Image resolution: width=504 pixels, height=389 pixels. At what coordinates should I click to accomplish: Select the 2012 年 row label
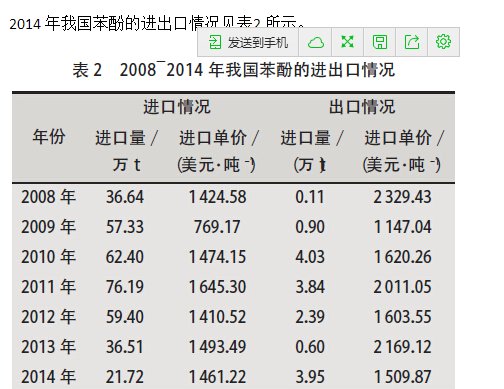point(49,317)
